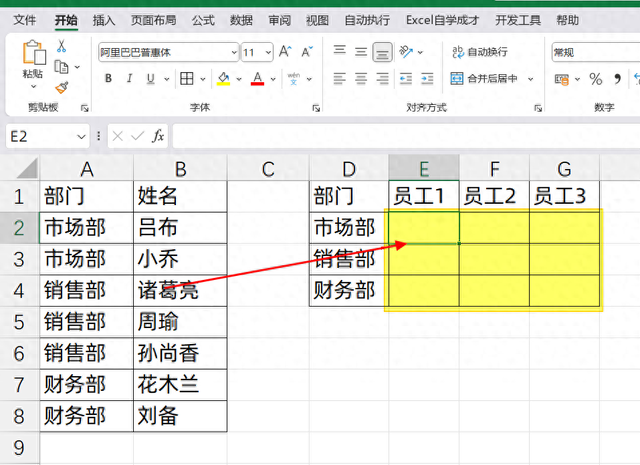The image size is (640, 465).
Task: Switch to 数据 tab
Action: 241,20
